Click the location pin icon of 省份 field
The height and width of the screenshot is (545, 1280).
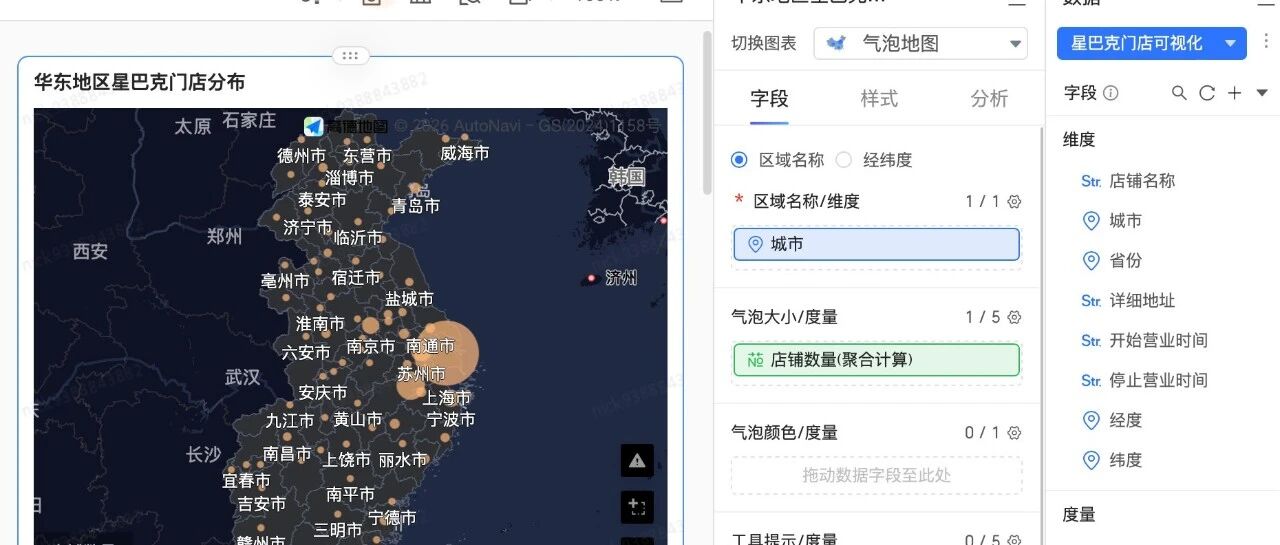[1091, 261]
